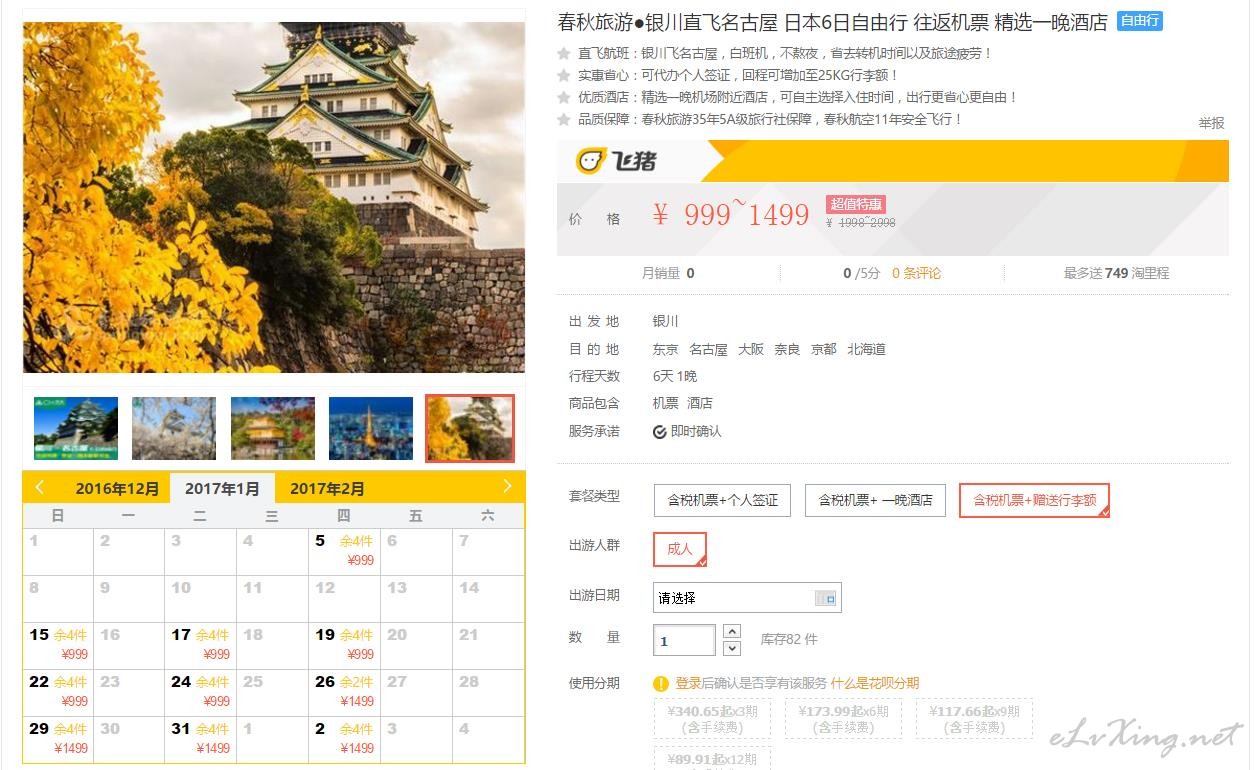
Task: Click destination 京都
Action: click(x=824, y=349)
